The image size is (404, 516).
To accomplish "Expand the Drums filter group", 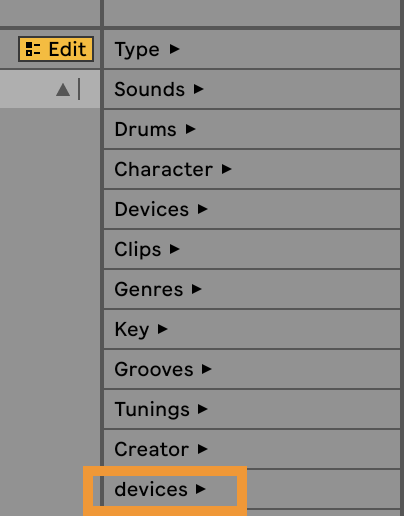I will pyautogui.click(x=252, y=129).
